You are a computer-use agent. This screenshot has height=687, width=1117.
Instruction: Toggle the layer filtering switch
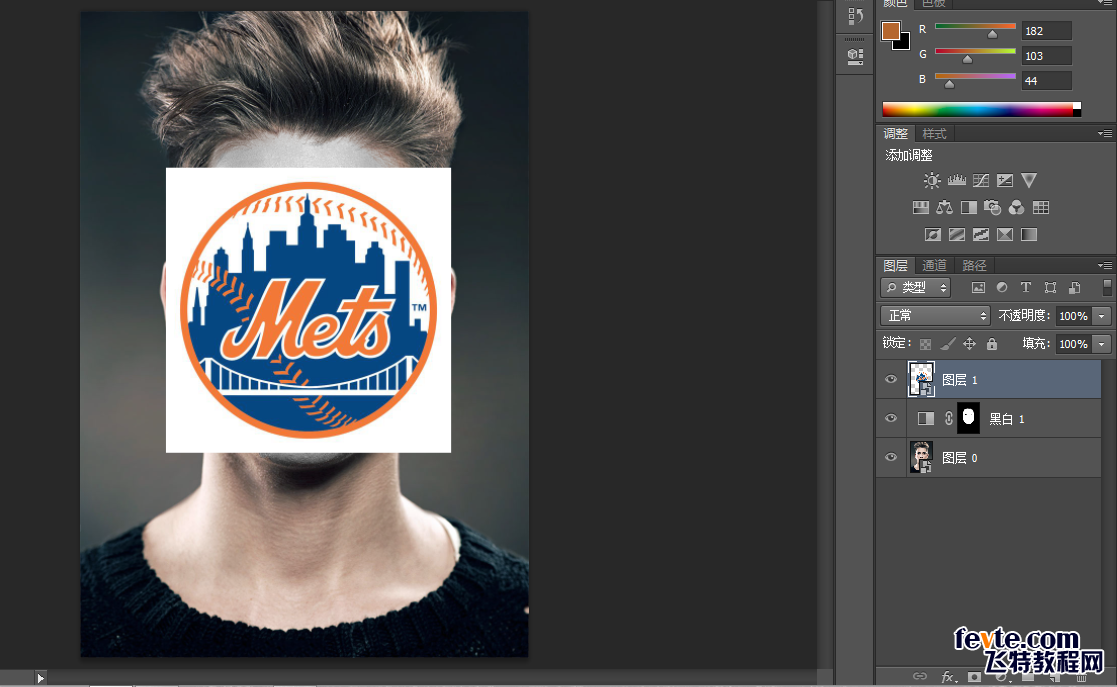(1106, 287)
